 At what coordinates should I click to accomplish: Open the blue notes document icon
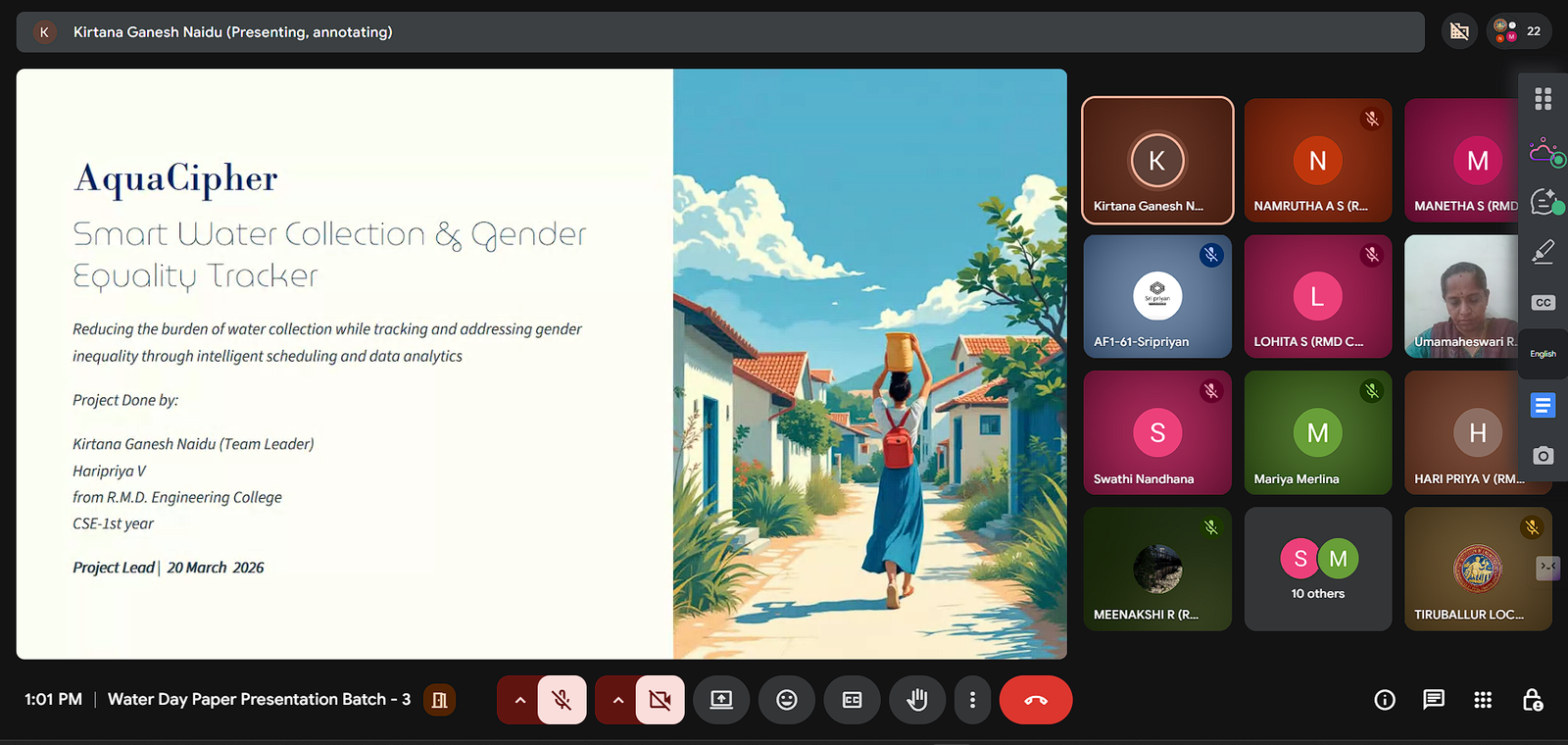[1543, 405]
